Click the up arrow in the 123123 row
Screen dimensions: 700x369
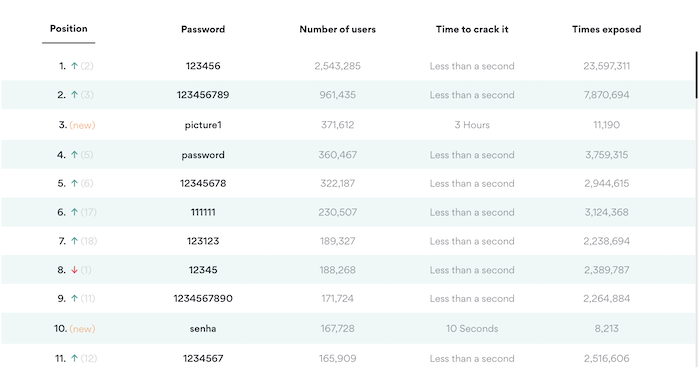(x=75, y=241)
